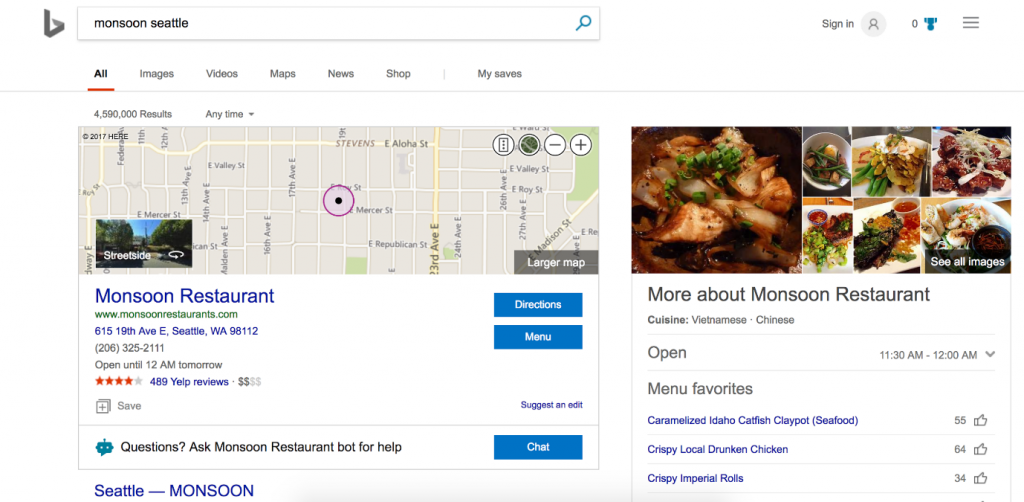Image resolution: width=1024 pixels, height=502 pixels.
Task: Click the Suggest an edit link
Action: [551, 405]
